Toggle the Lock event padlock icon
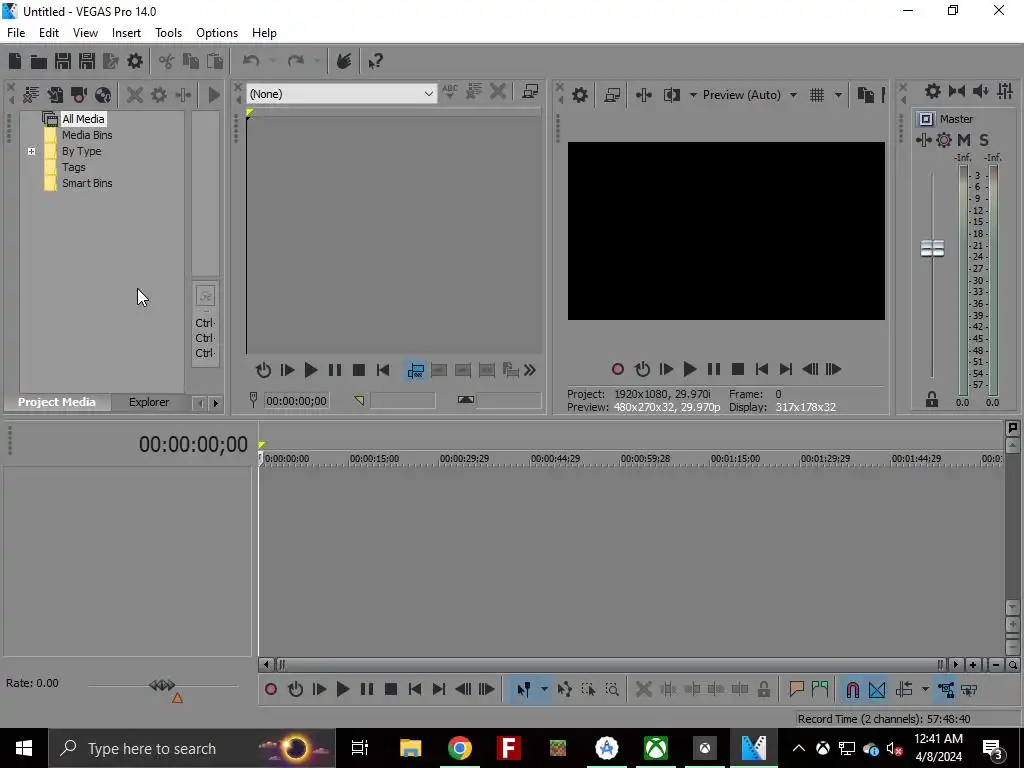The height and width of the screenshot is (768, 1024). coord(763,689)
